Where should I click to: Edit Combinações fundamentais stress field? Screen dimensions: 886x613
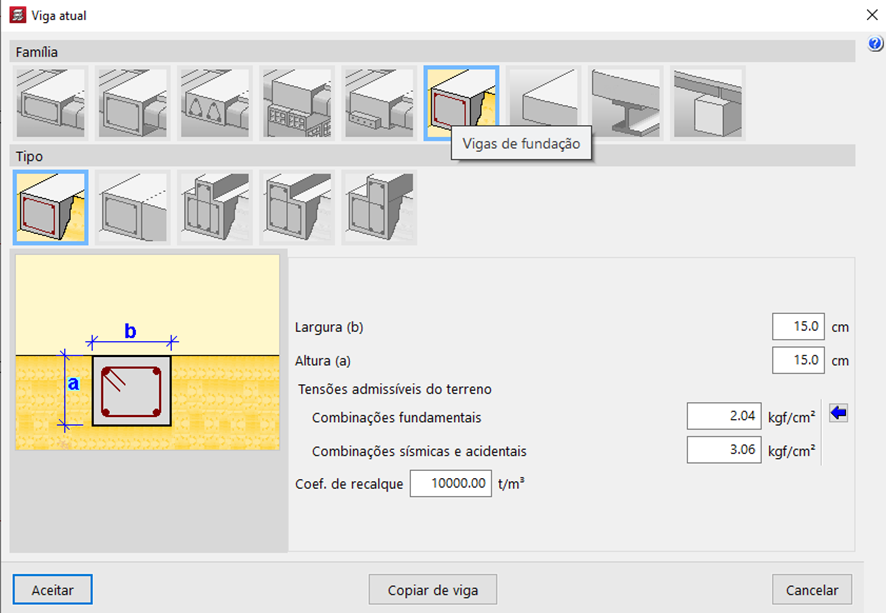[x=724, y=416]
